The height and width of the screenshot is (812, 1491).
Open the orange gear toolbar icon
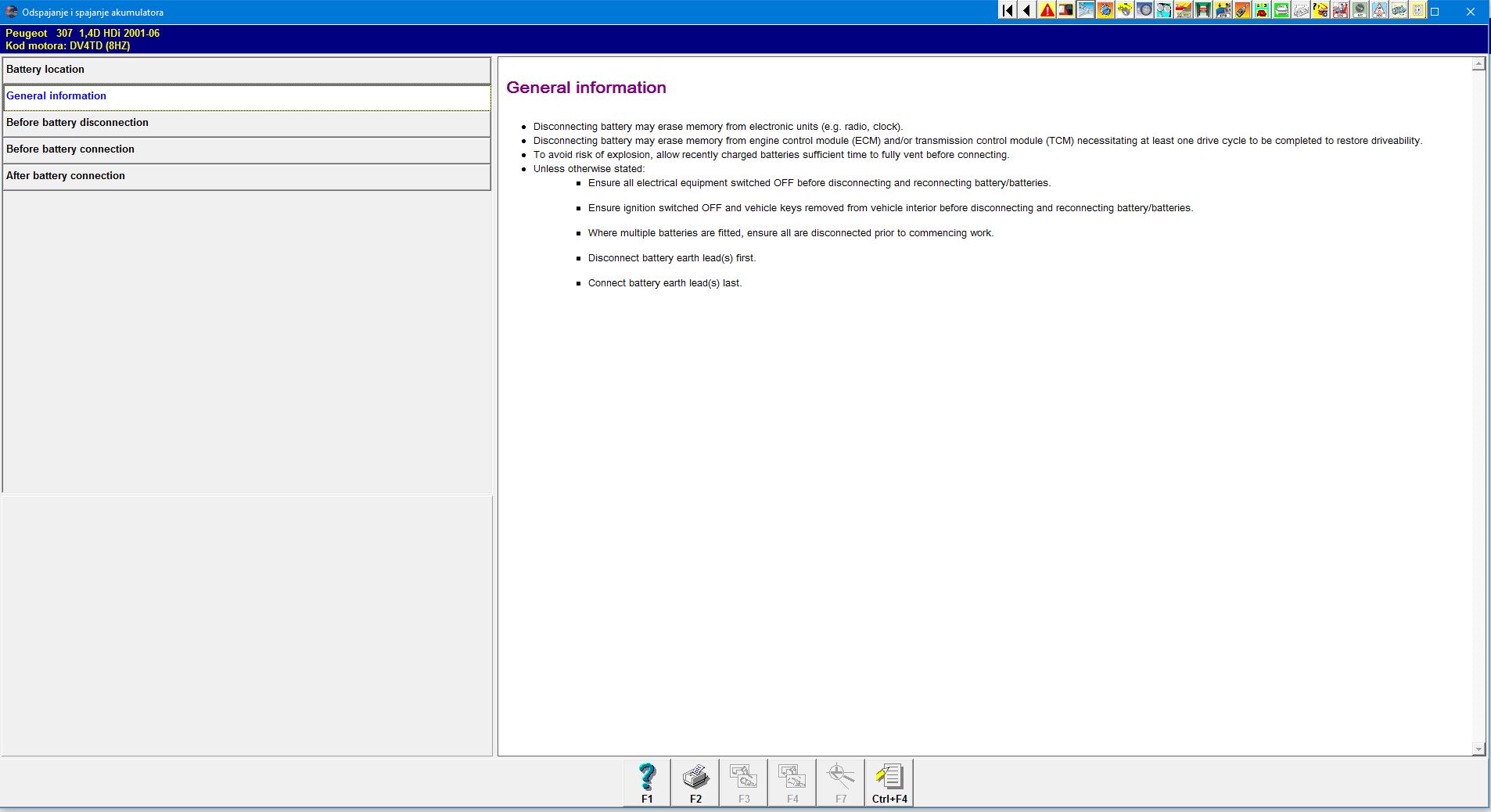click(x=1105, y=10)
